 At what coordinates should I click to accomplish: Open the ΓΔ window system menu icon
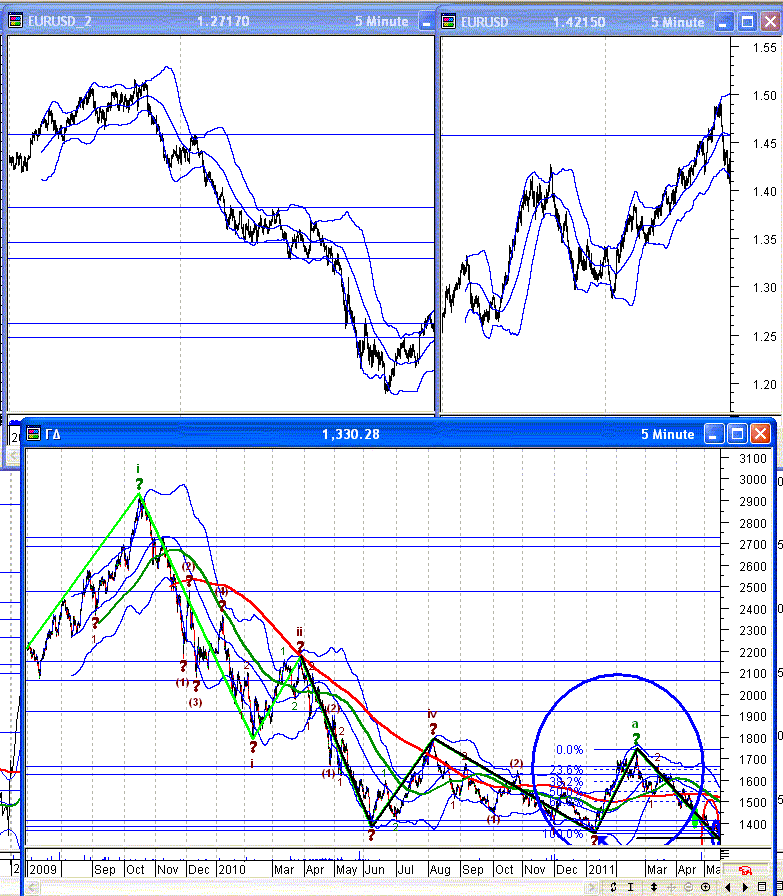pyautogui.click(x=34, y=434)
